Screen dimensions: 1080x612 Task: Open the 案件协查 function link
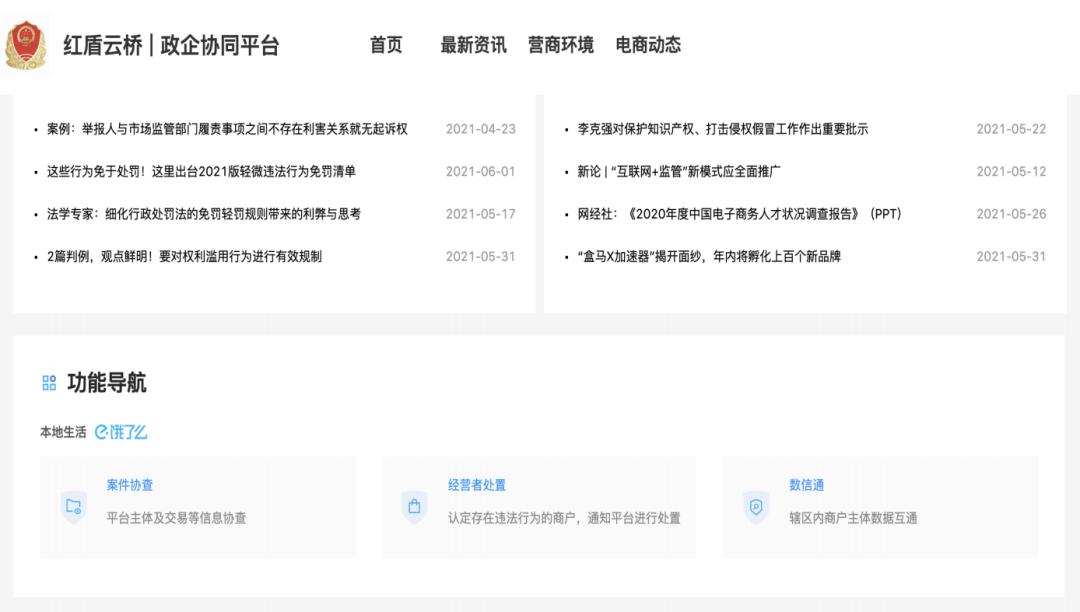(130, 485)
